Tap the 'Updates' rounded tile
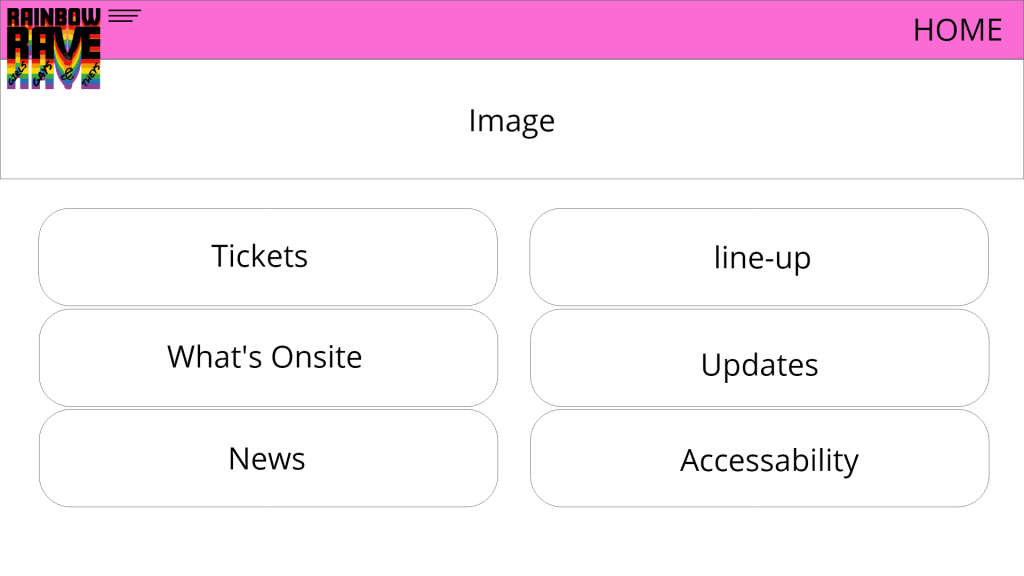This screenshot has width=1024, height=576. 759,358
